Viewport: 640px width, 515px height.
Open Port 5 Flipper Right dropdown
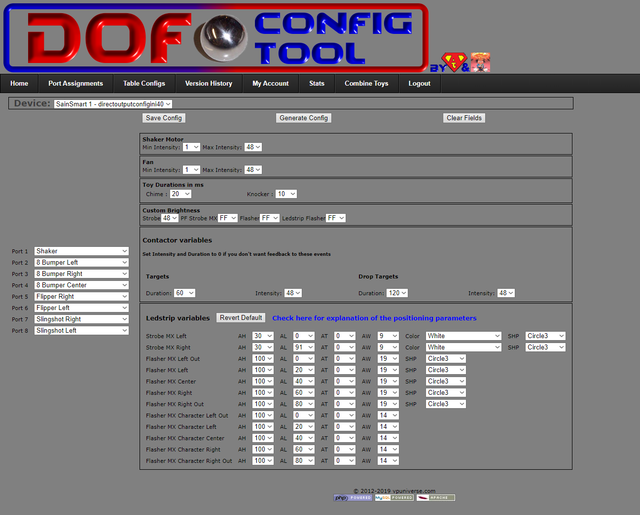pyautogui.click(x=82, y=296)
